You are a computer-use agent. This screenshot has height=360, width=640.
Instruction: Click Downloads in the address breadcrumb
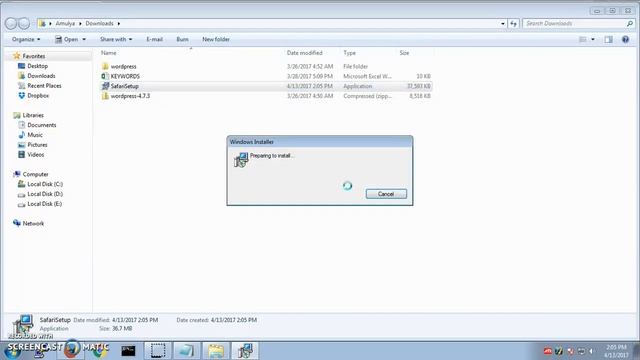pyautogui.click(x=99, y=24)
